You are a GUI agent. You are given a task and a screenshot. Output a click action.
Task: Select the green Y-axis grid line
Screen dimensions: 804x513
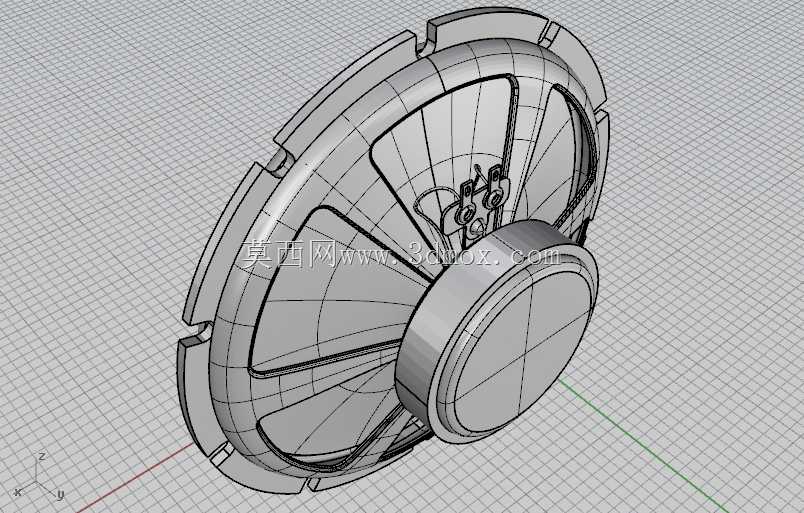tap(643, 444)
